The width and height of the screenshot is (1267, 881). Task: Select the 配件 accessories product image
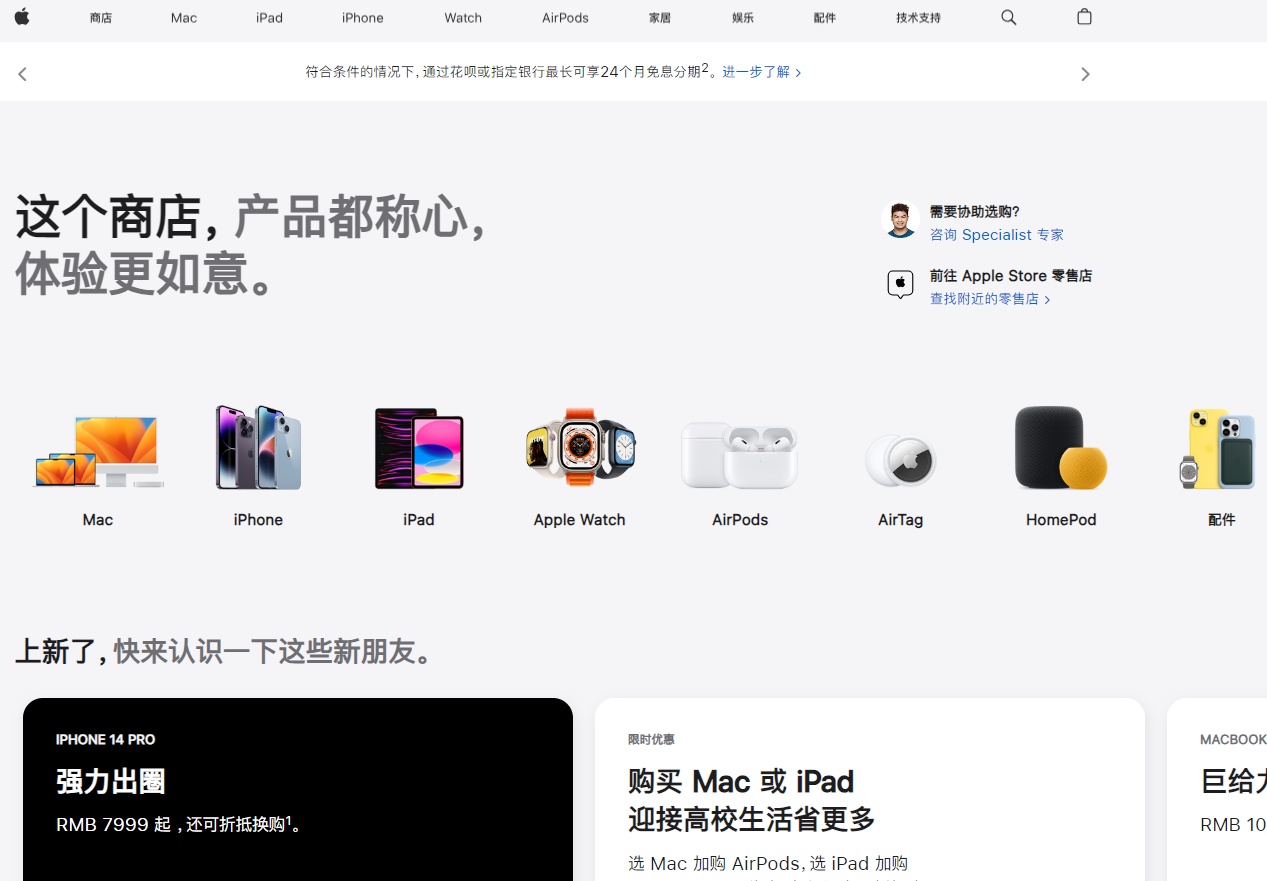1218,449
